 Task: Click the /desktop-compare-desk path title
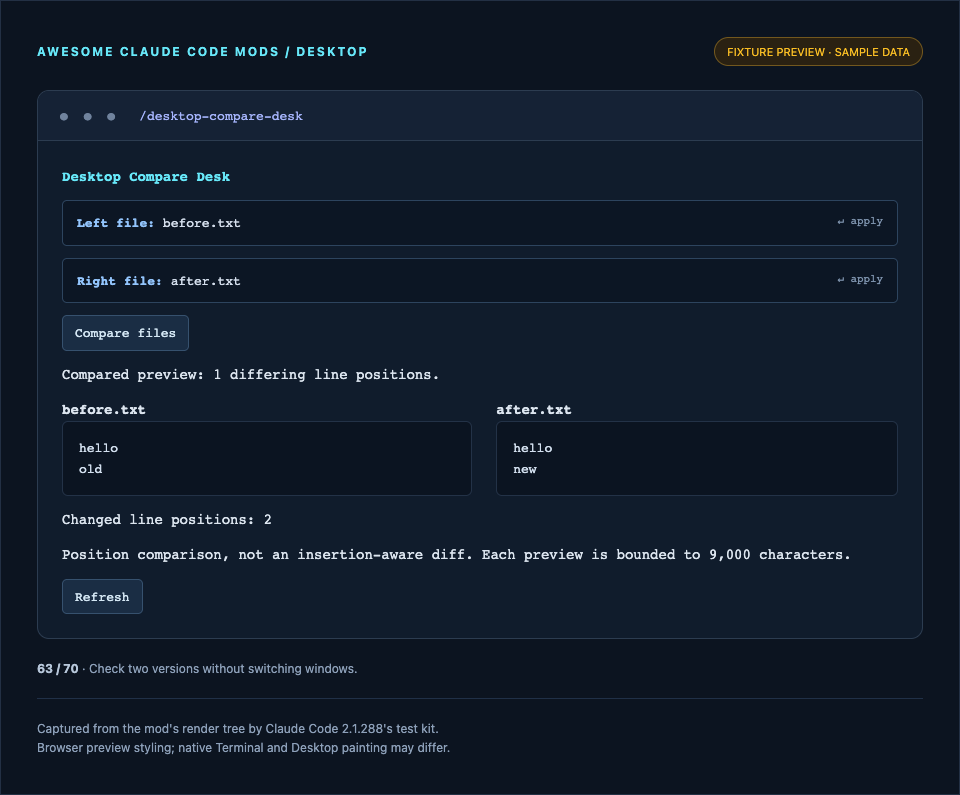(221, 116)
